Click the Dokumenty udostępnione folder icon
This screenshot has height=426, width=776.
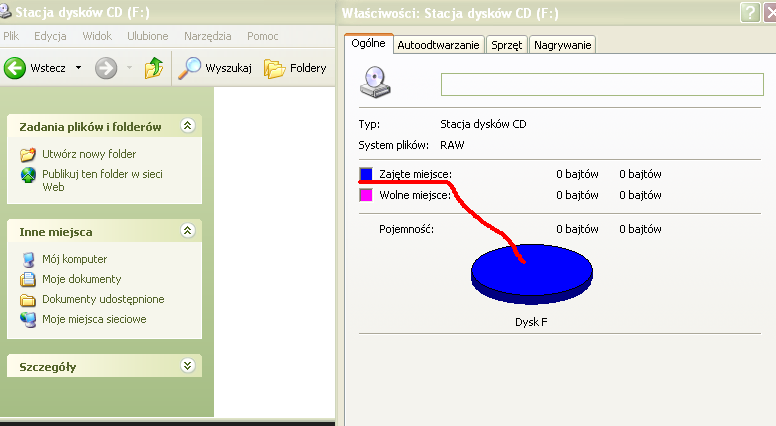click(x=28, y=300)
